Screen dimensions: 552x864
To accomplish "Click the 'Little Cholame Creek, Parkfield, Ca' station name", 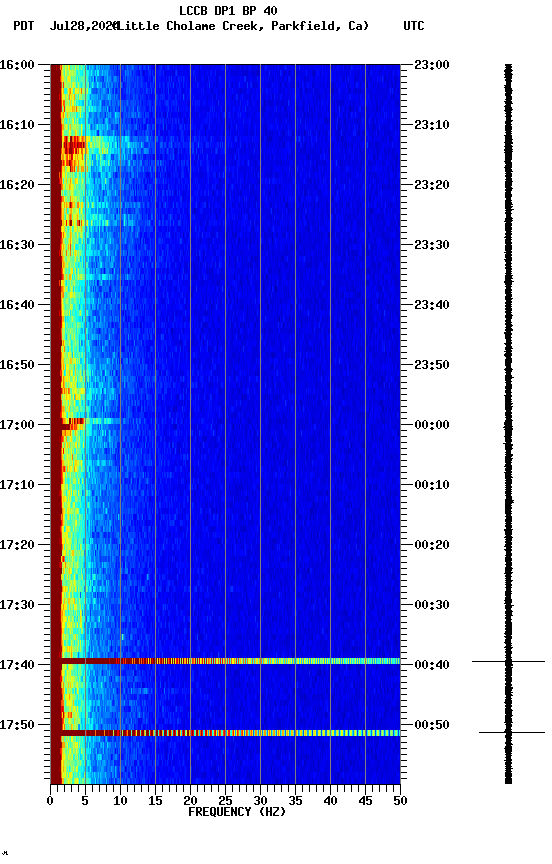I will tap(242, 26).
